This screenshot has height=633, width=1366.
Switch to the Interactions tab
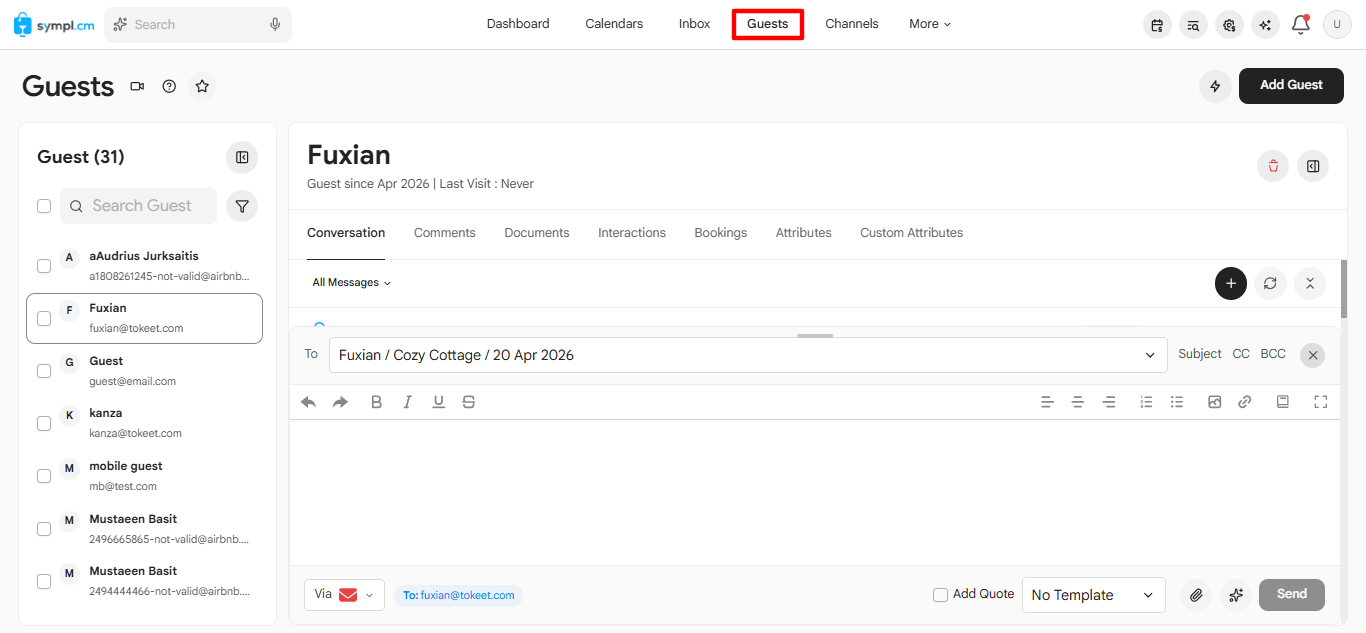point(632,233)
